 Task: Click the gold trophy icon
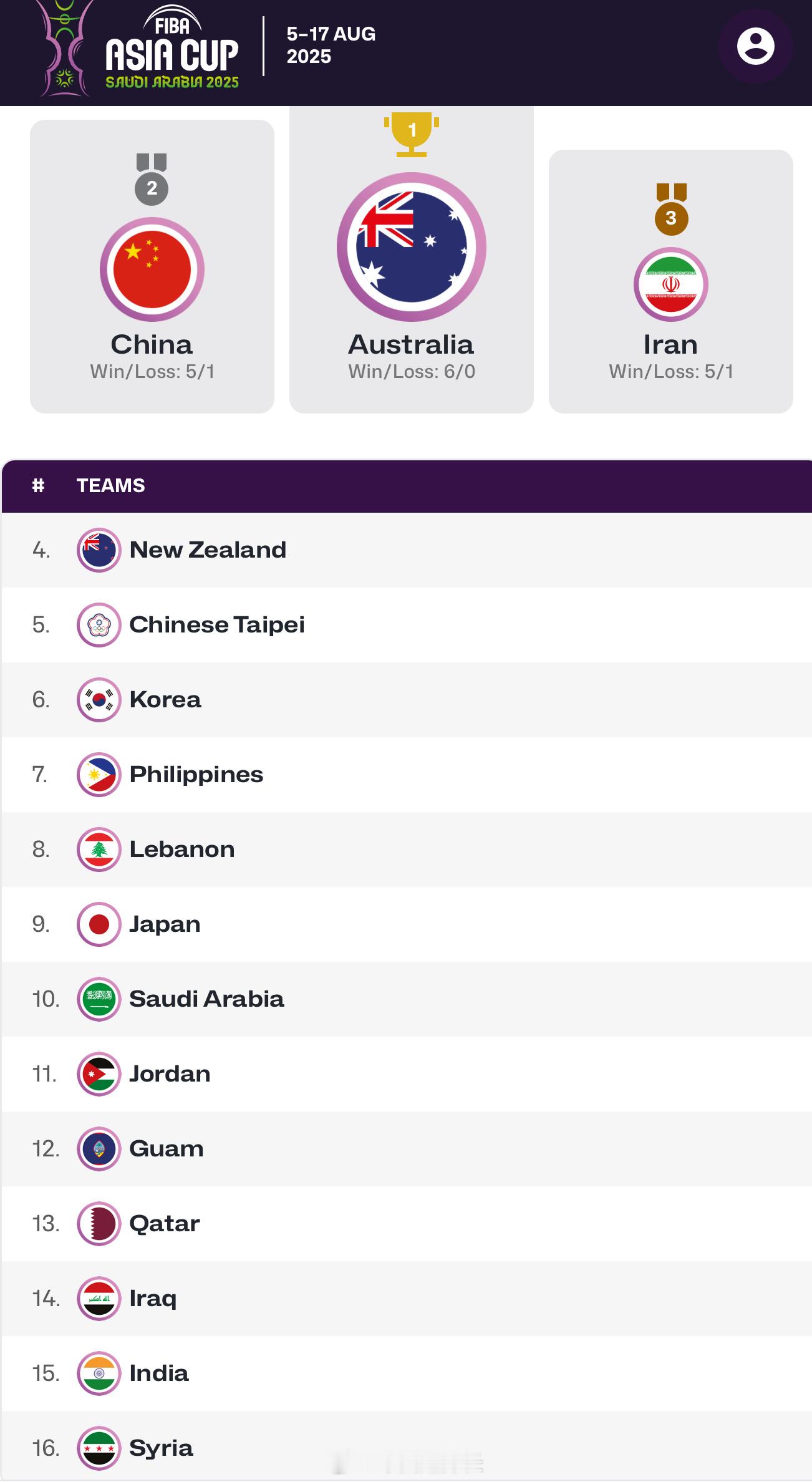[412, 133]
